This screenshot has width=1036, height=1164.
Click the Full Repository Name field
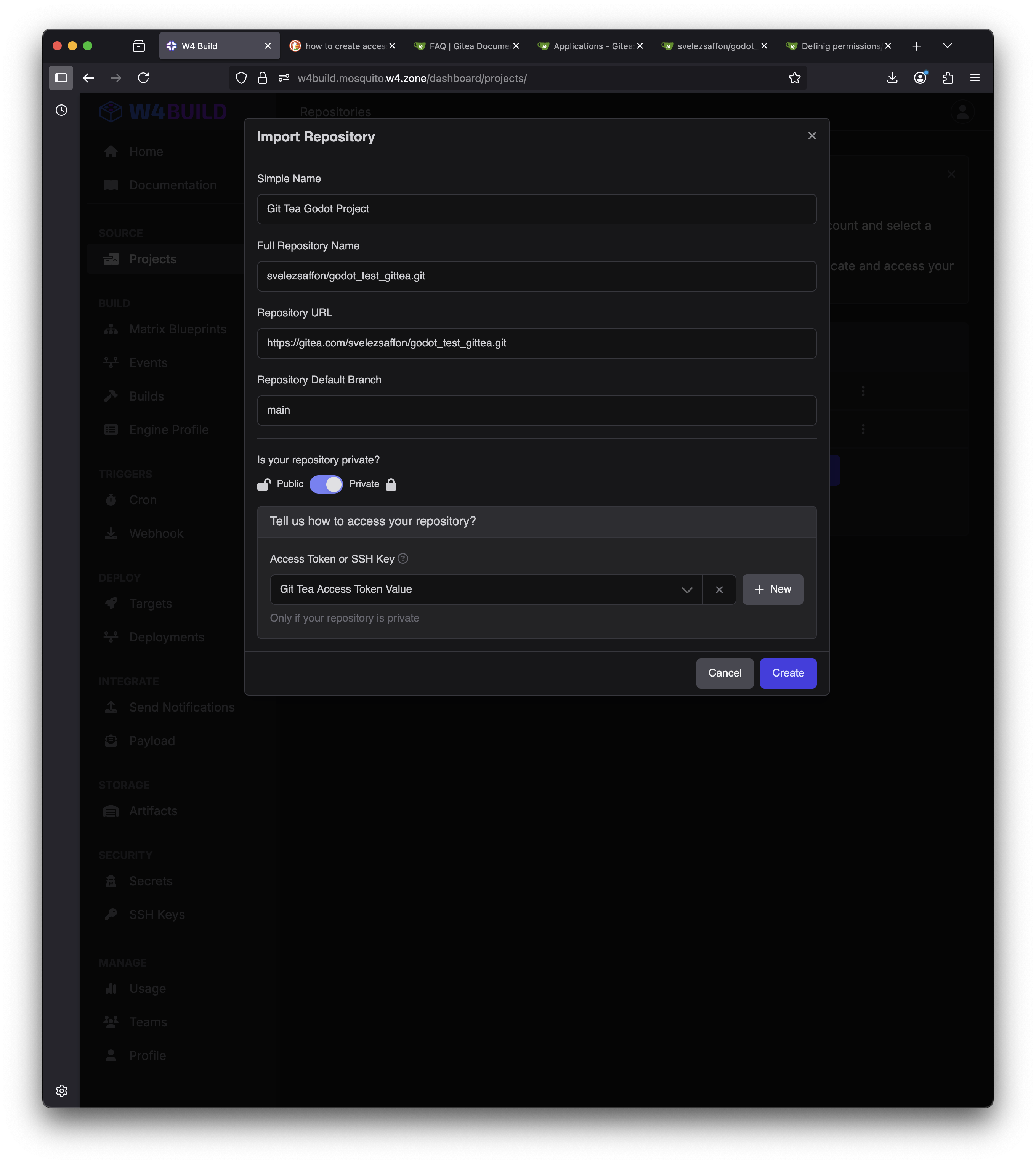[x=537, y=276]
